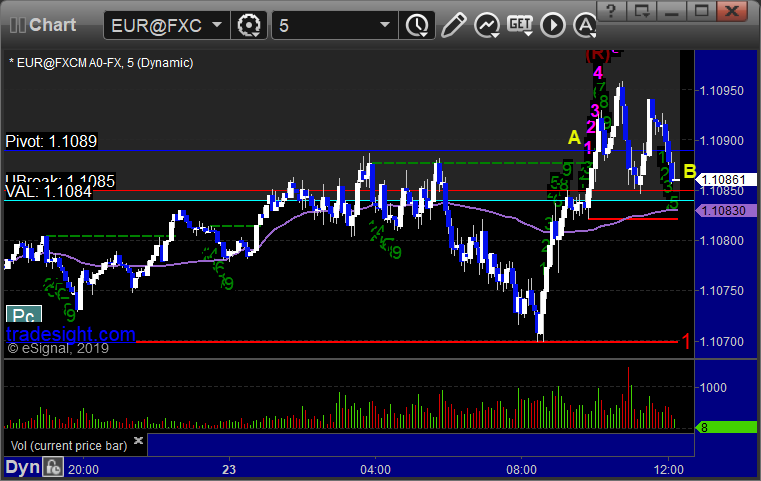Click the 1.10800 price axis label
Screen dimensions: 761x481
[721, 241]
